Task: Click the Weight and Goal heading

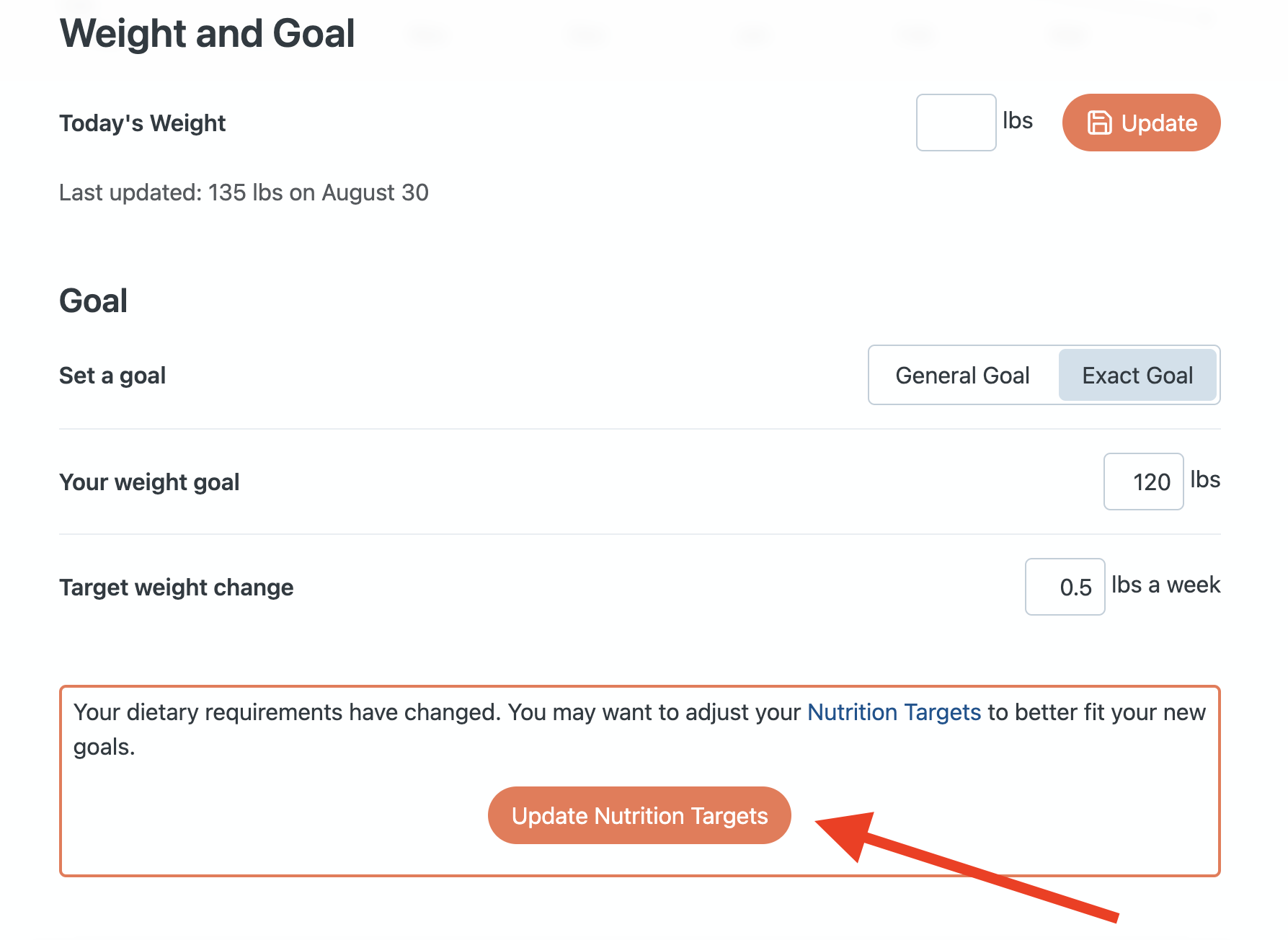Action: (207, 34)
